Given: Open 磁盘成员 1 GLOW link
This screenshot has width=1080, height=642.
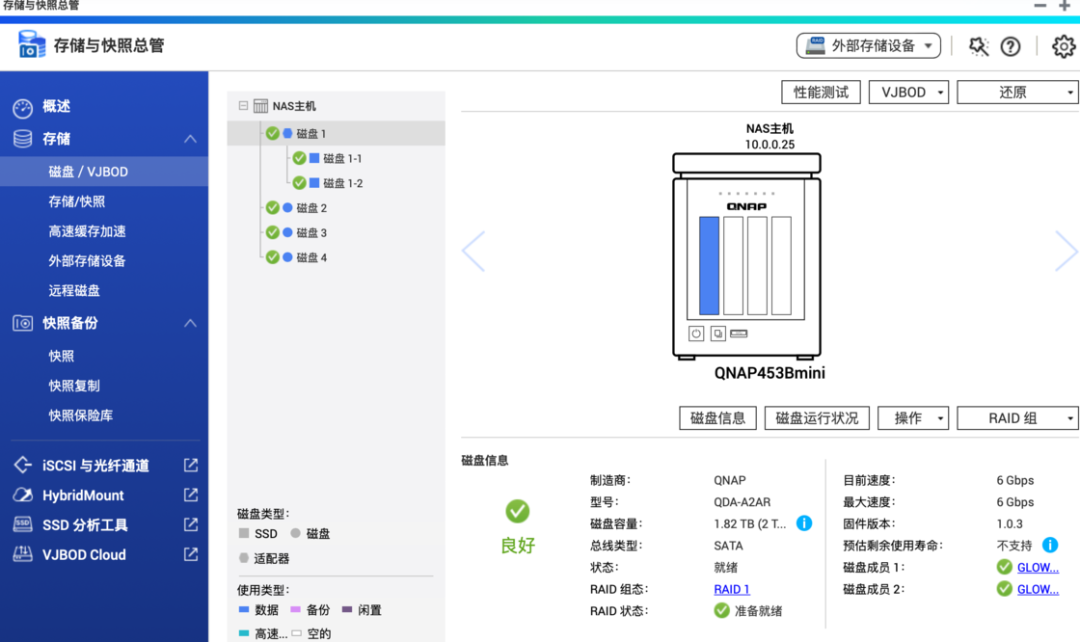Looking at the screenshot, I should (1038, 567).
